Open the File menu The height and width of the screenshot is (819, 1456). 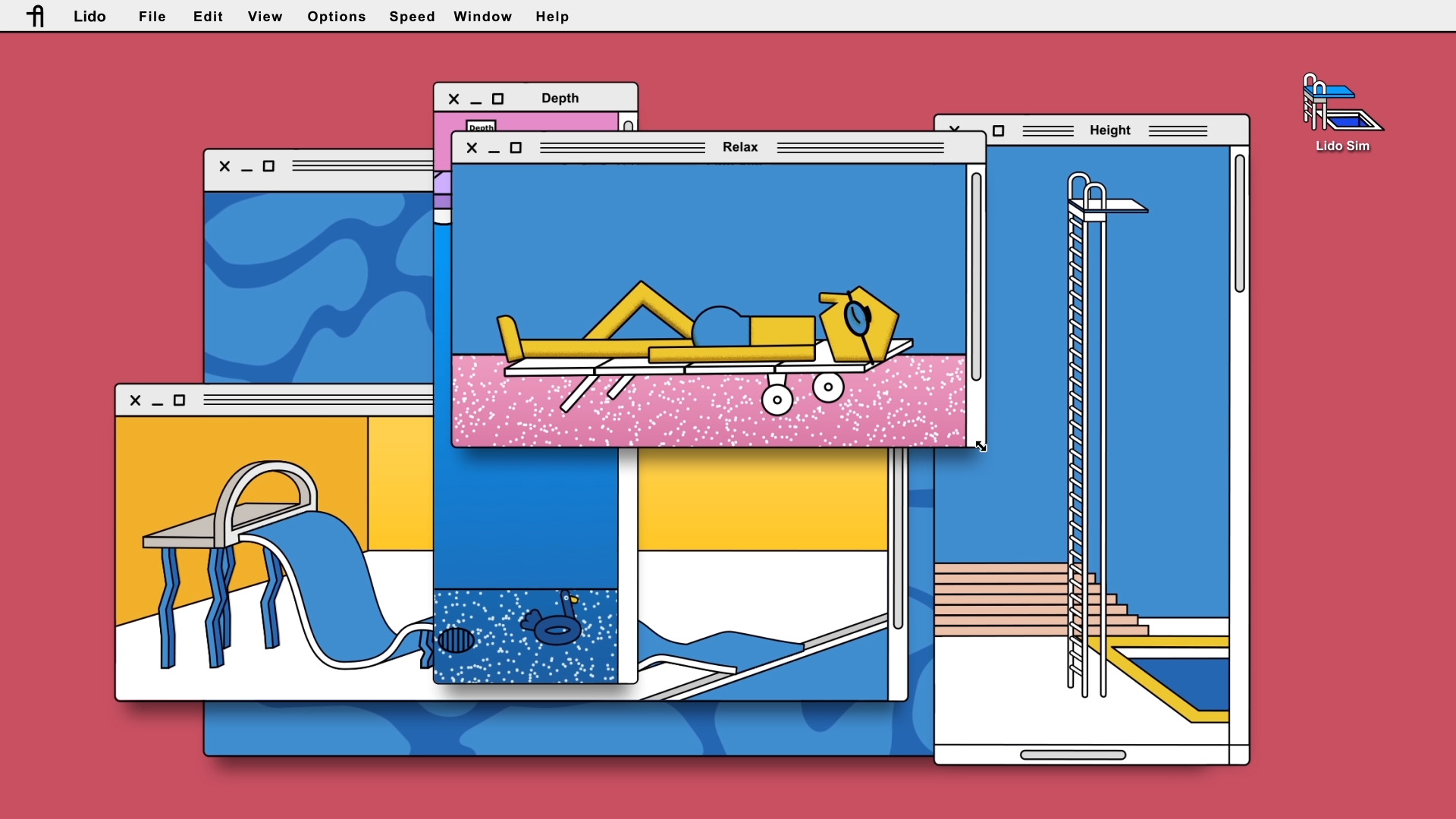click(152, 16)
